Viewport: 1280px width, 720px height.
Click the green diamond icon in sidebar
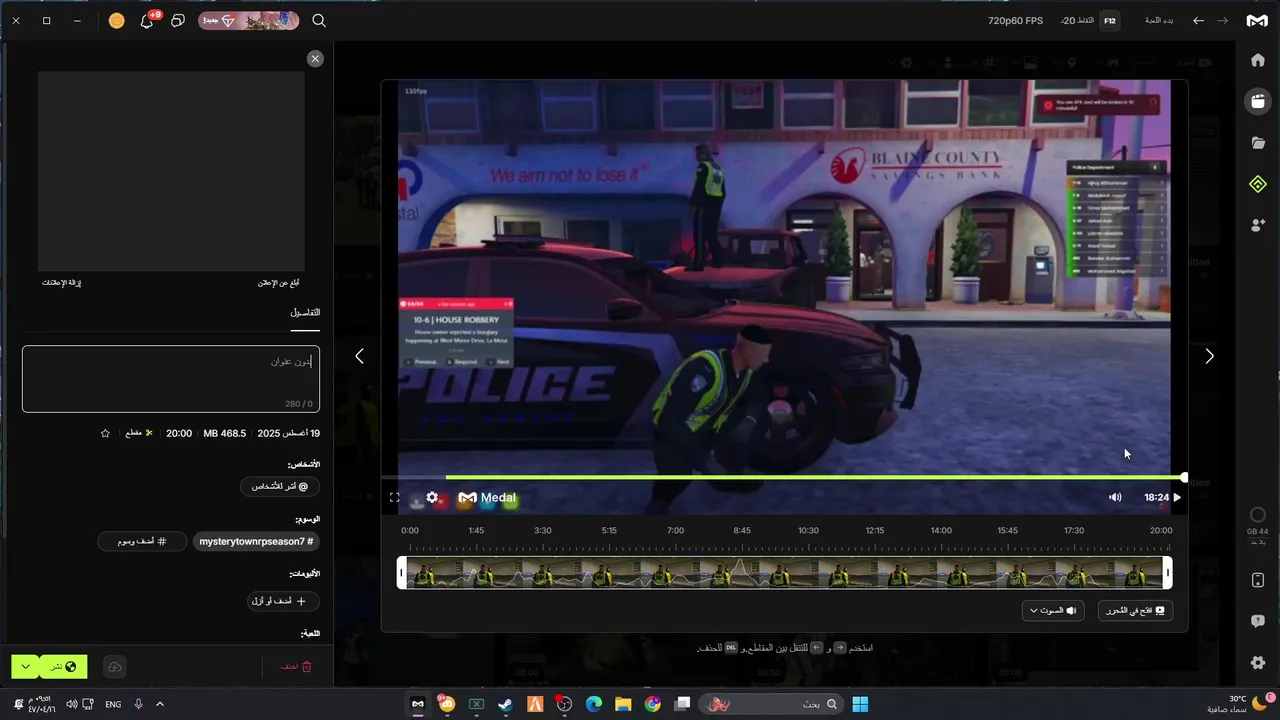pyautogui.click(x=1258, y=184)
